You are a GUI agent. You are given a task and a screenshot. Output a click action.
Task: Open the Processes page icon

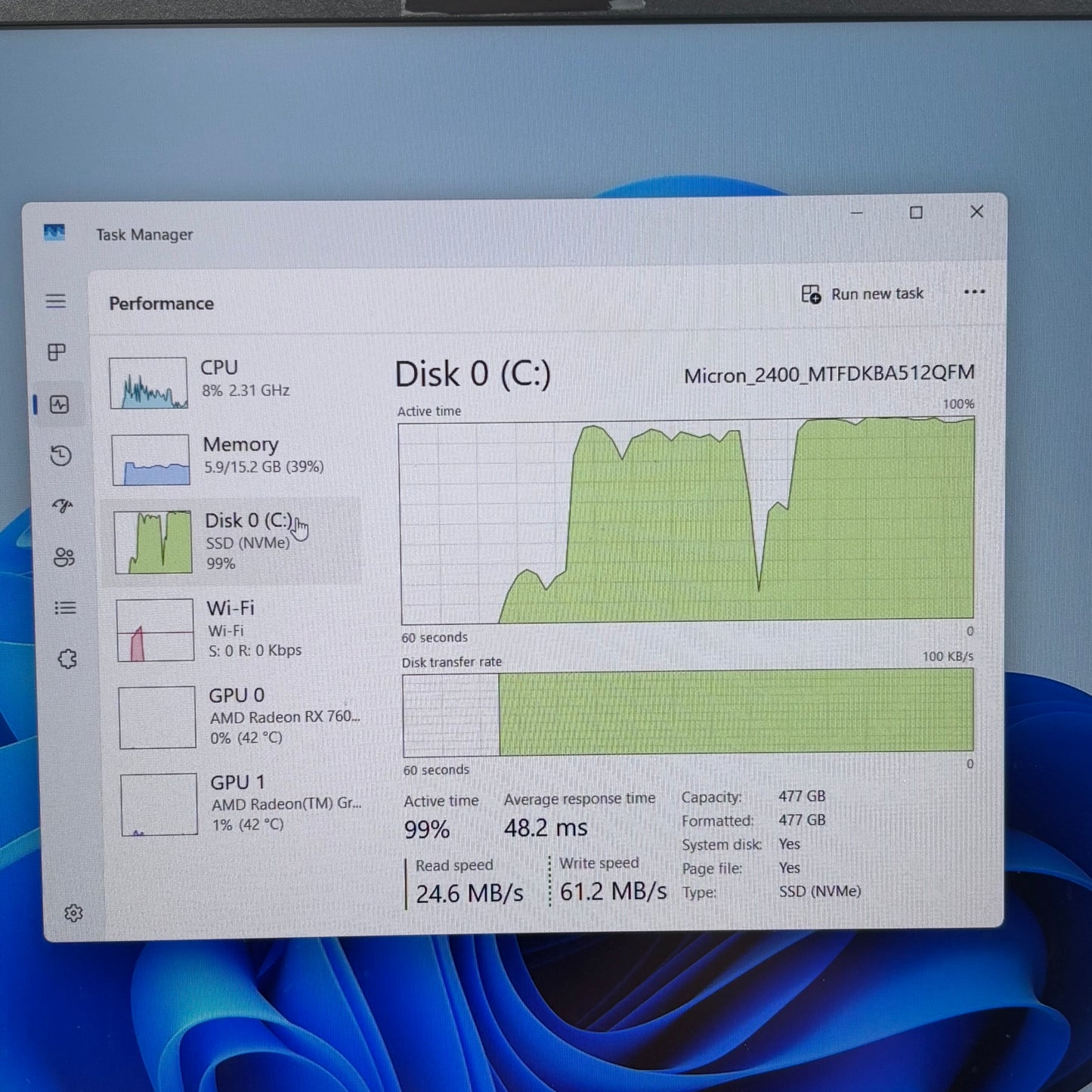click(x=57, y=352)
